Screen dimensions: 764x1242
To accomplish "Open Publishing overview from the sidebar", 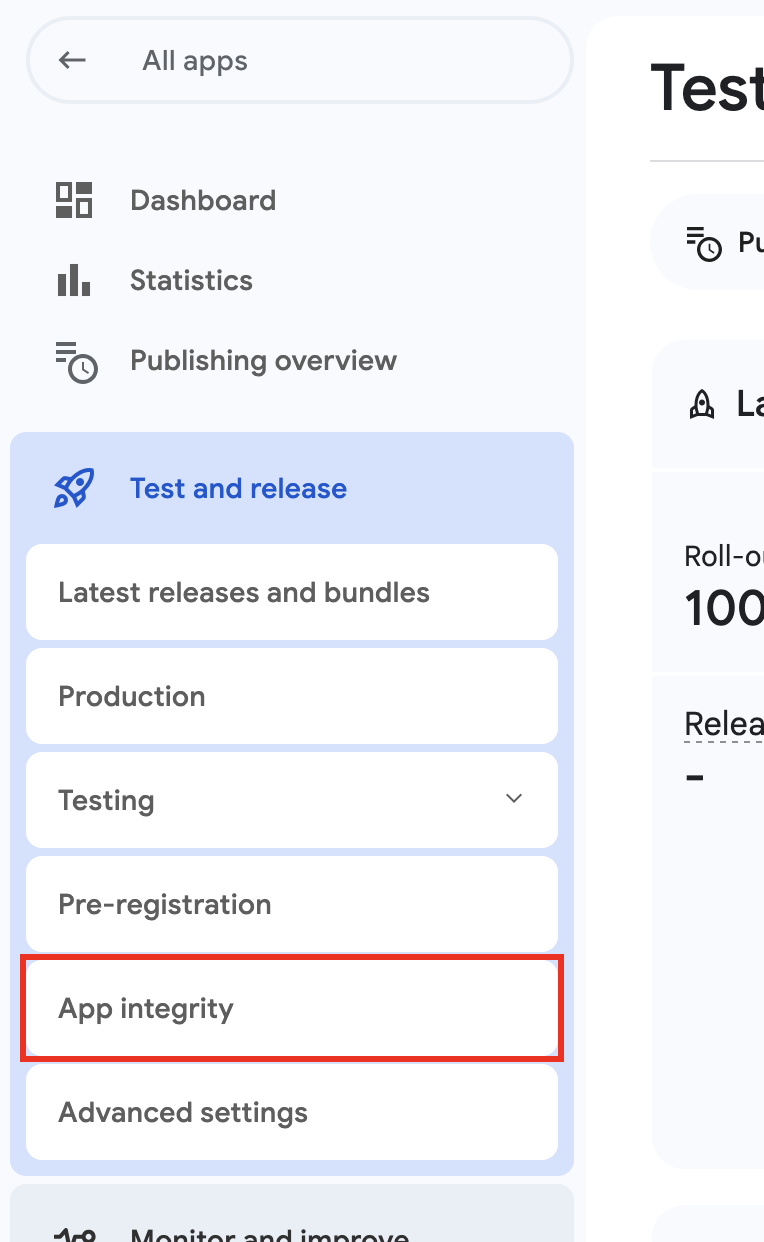I will 263,361.
